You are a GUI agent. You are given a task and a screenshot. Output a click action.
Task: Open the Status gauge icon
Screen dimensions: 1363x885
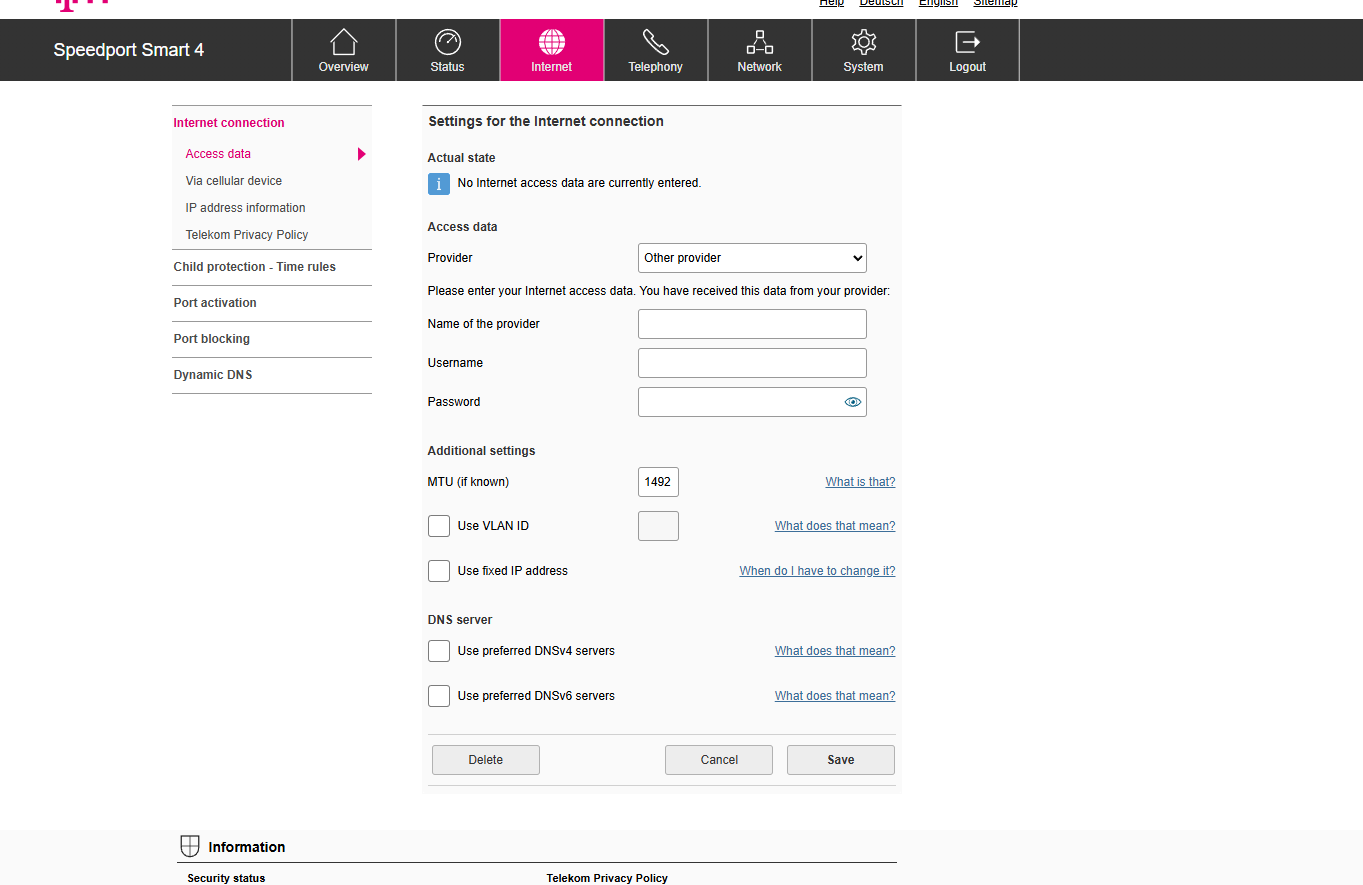[x=447, y=42]
